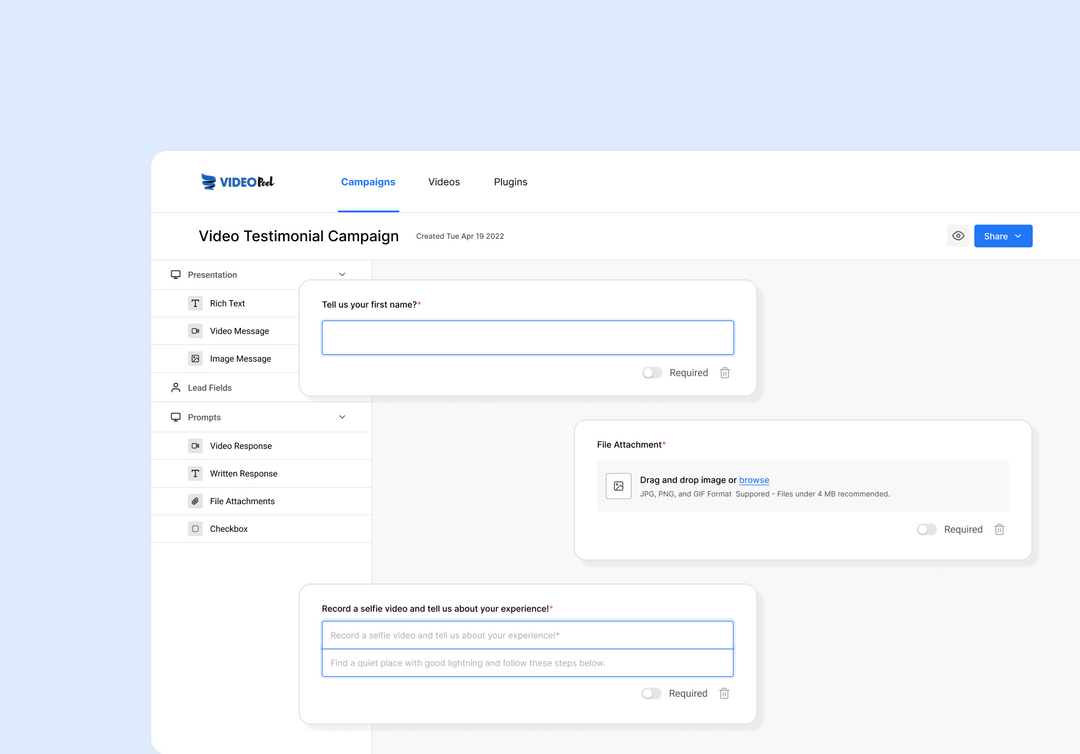This screenshot has width=1080, height=754.
Task: Click the blue Share button
Action: tap(996, 235)
